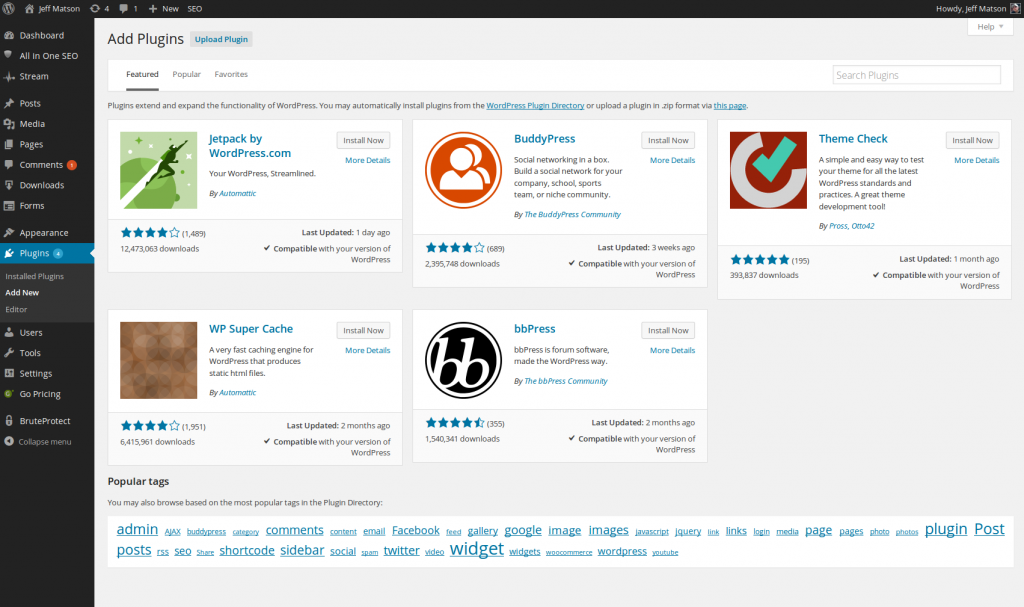Click the user avatar next to Howdy

pyautogui.click(x=1016, y=8)
